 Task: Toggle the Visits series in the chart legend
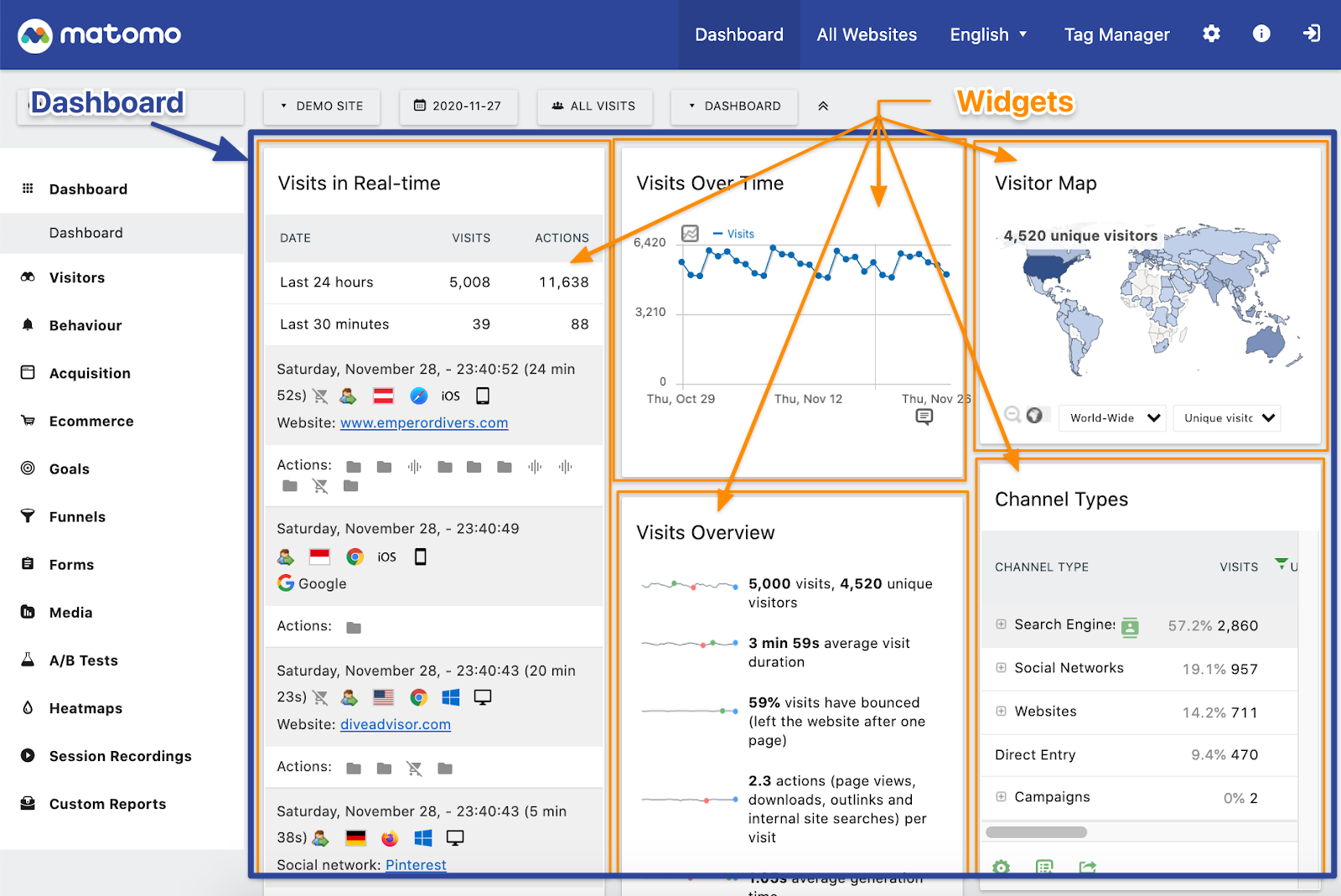click(x=733, y=233)
